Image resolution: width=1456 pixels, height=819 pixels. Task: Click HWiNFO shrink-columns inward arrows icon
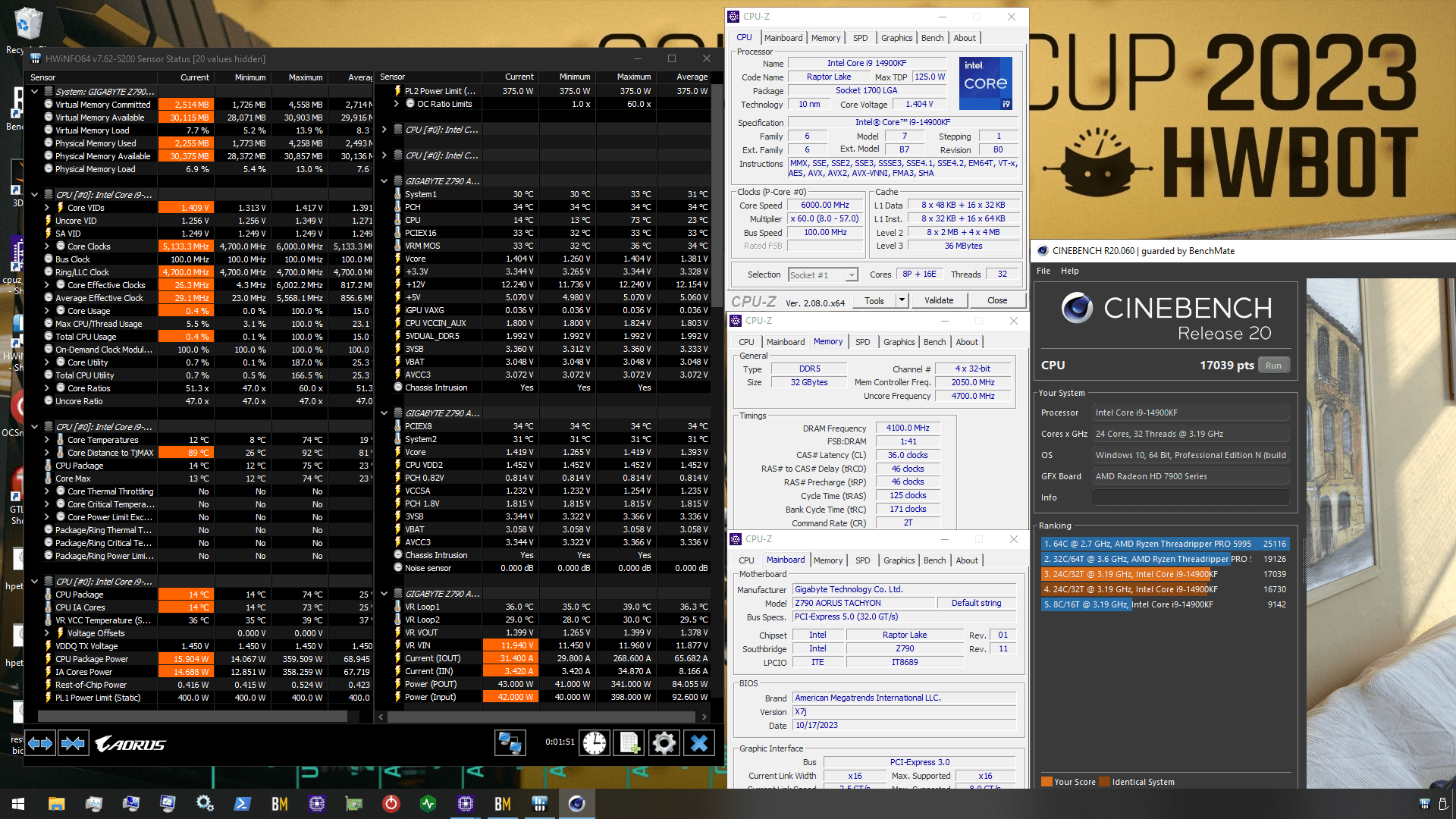click(73, 743)
